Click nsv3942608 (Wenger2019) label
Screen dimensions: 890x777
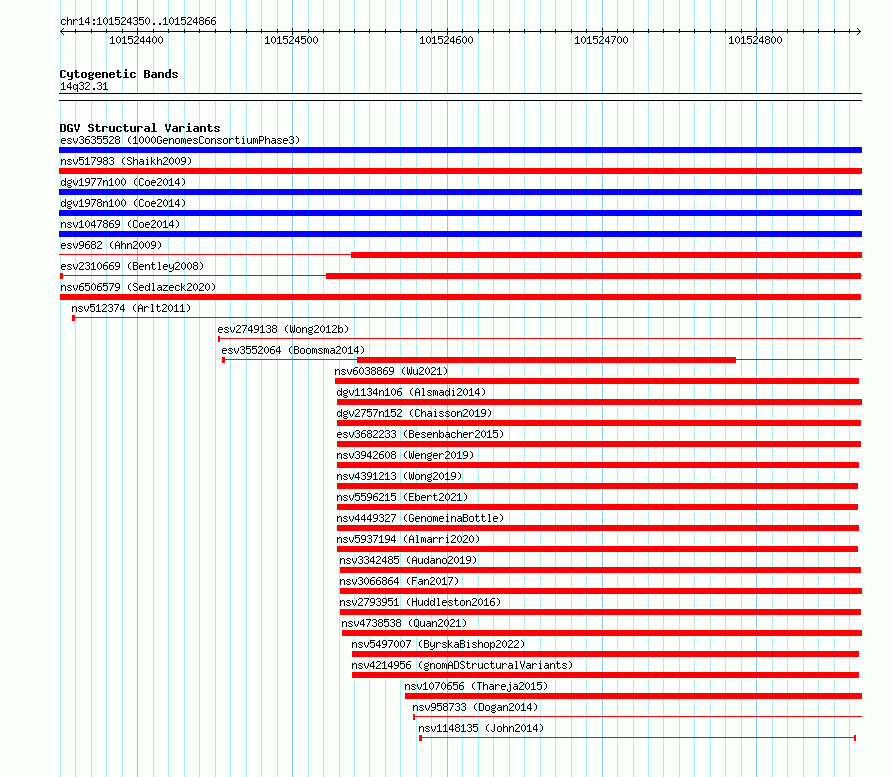405,455
